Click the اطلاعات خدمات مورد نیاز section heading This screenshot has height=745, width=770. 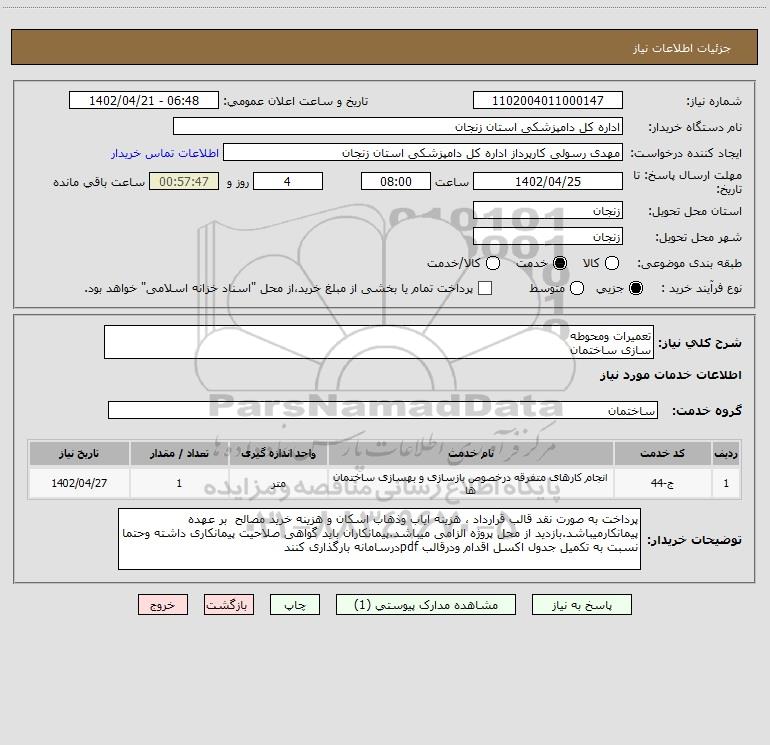(x=670, y=375)
